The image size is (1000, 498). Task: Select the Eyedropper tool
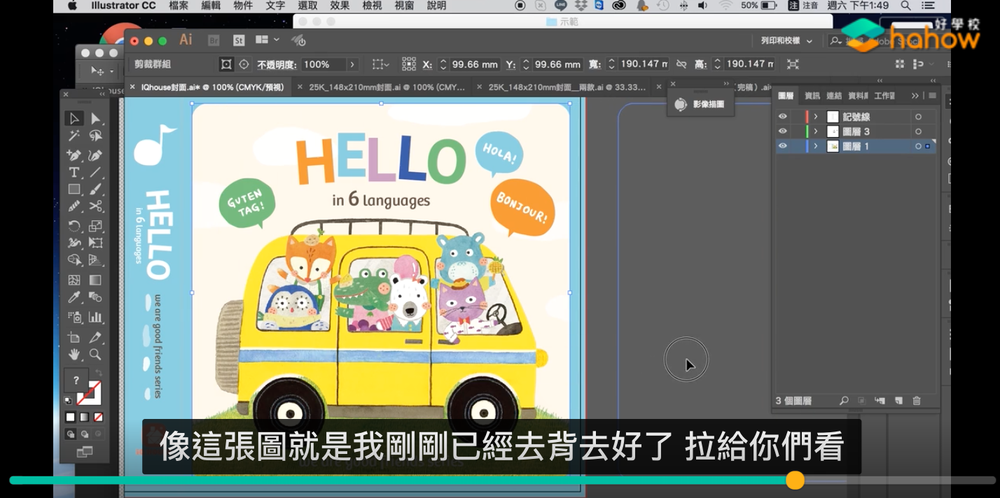(74, 297)
